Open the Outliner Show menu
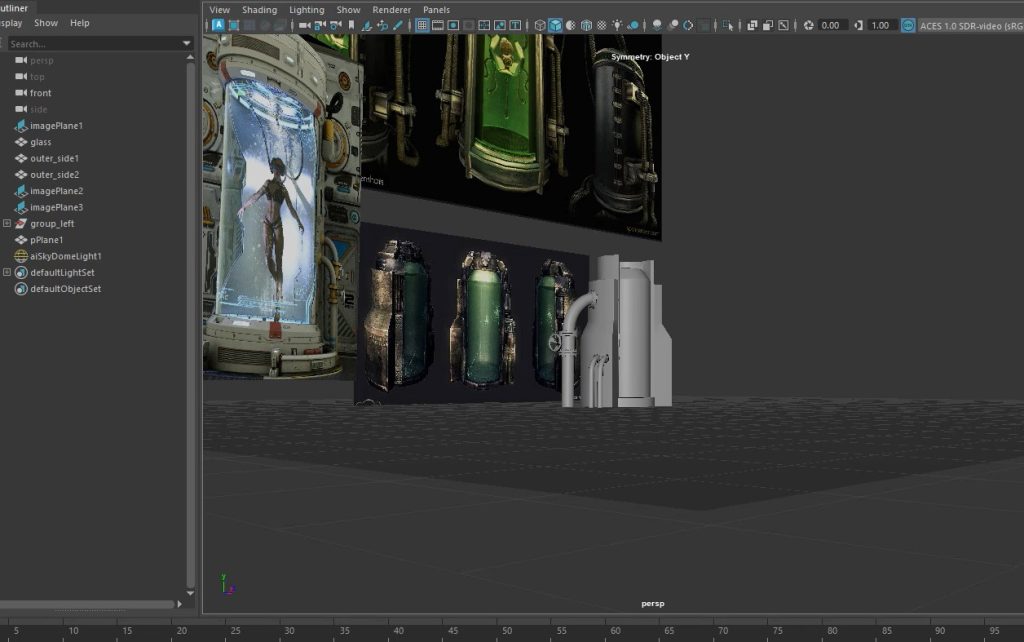Image resolution: width=1024 pixels, height=642 pixels. tap(46, 23)
